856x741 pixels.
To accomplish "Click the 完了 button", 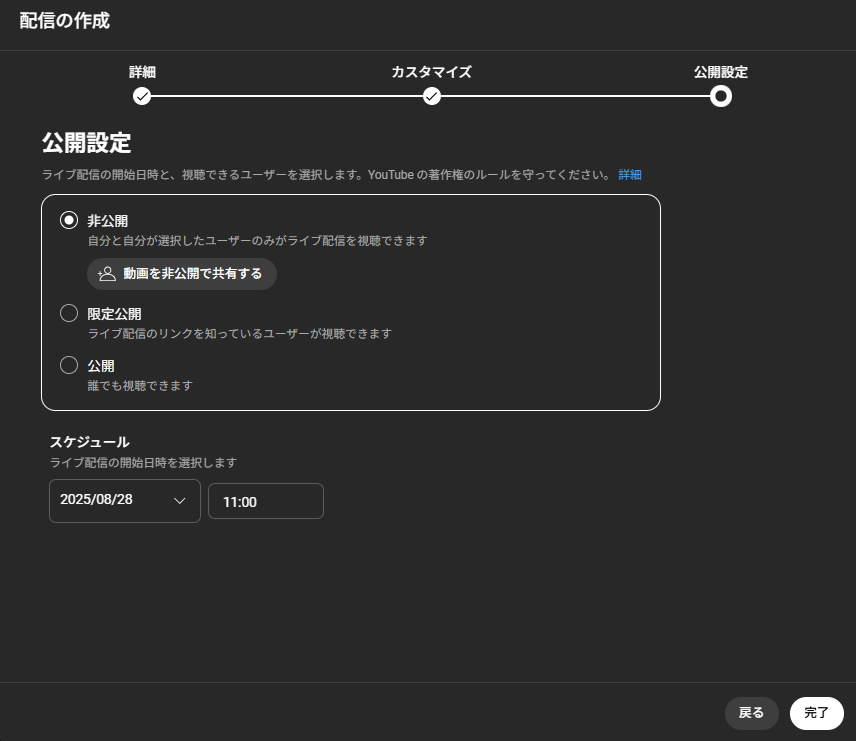I will point(817,713).
